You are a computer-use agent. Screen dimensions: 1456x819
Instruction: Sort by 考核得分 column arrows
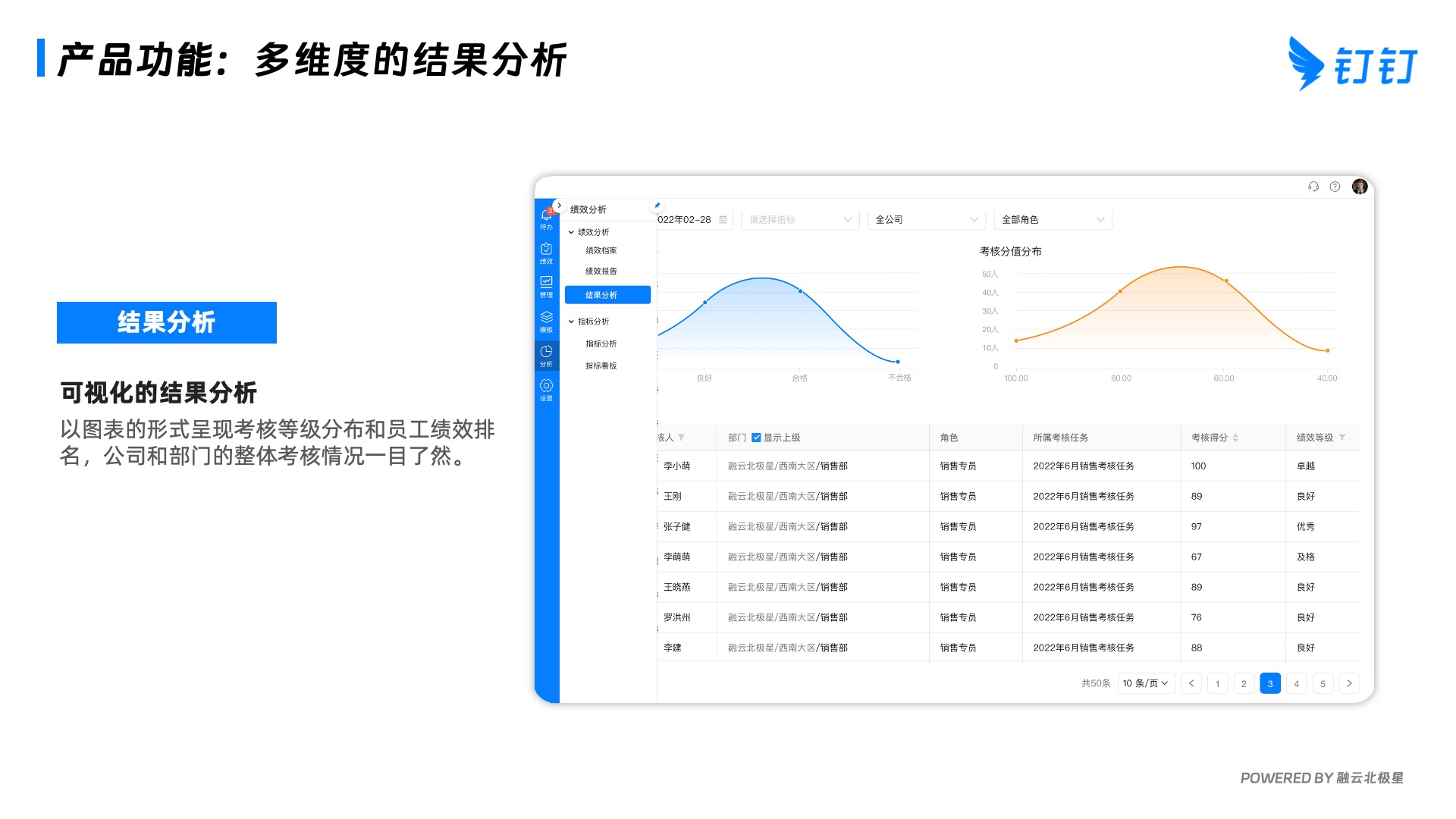tap(1235, 438)
